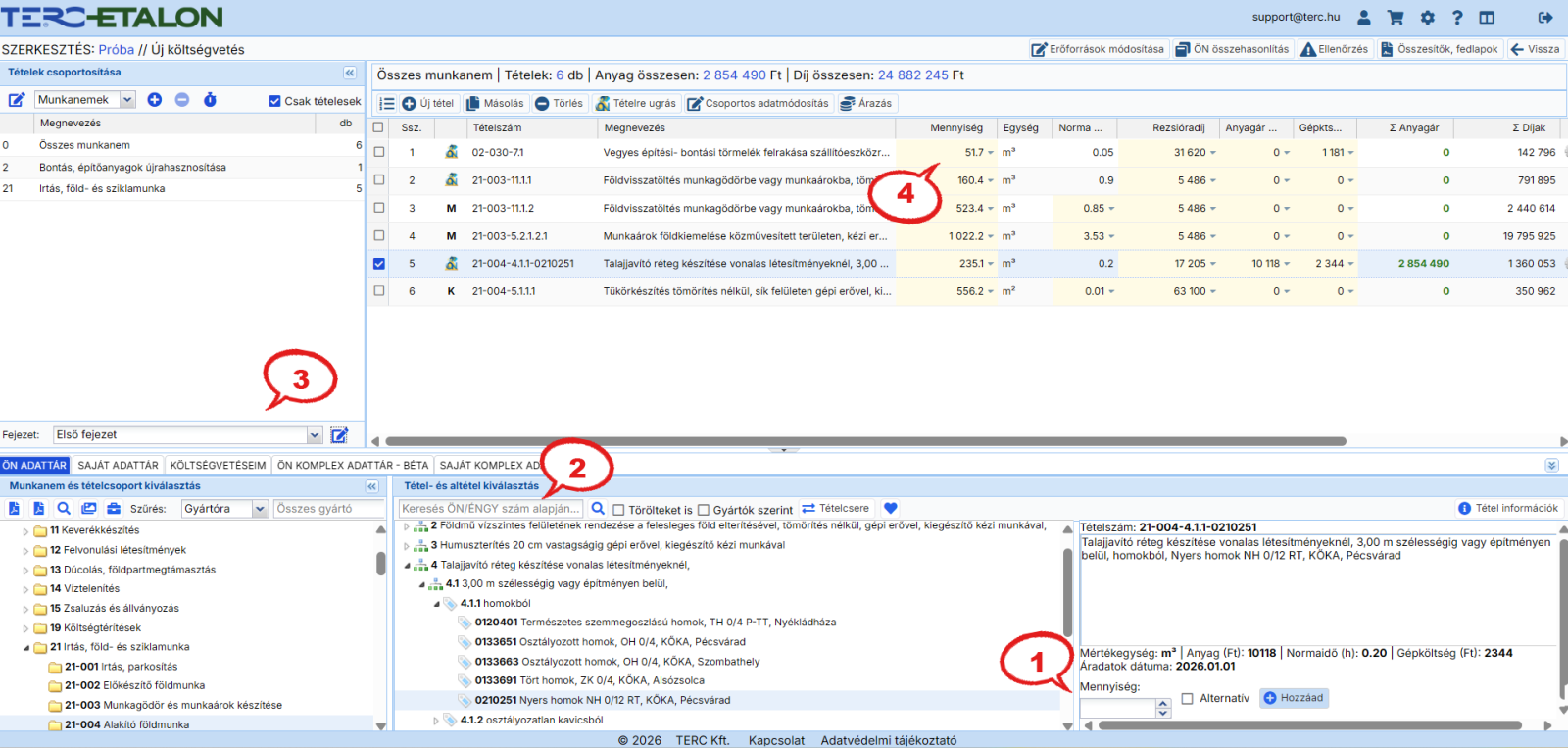1568x748 pixels.
Task: Open the shopping cart icon
Action: pyautogui.click(x=1396, y=18)
